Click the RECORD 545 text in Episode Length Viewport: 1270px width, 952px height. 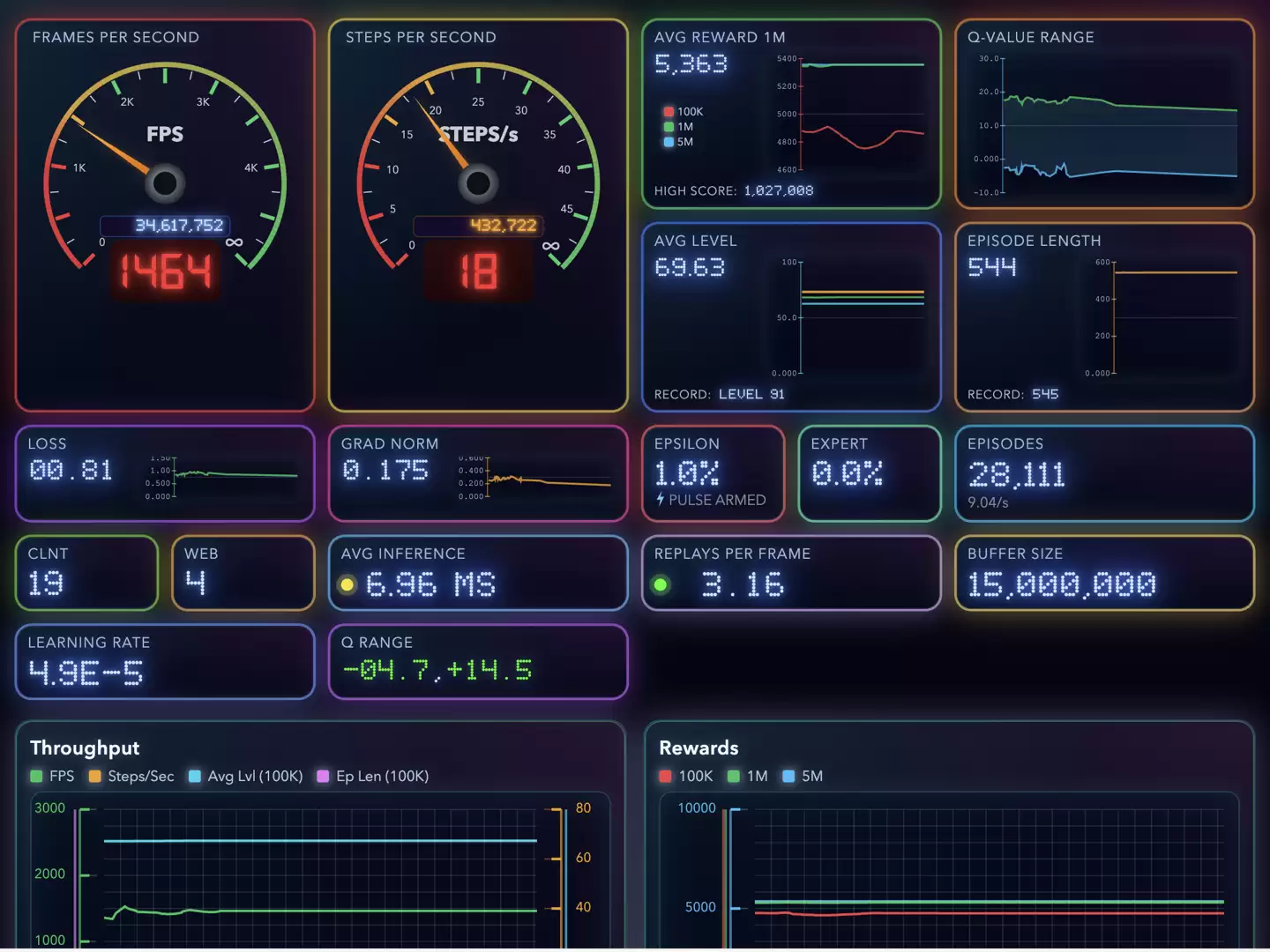point(1012,394)
